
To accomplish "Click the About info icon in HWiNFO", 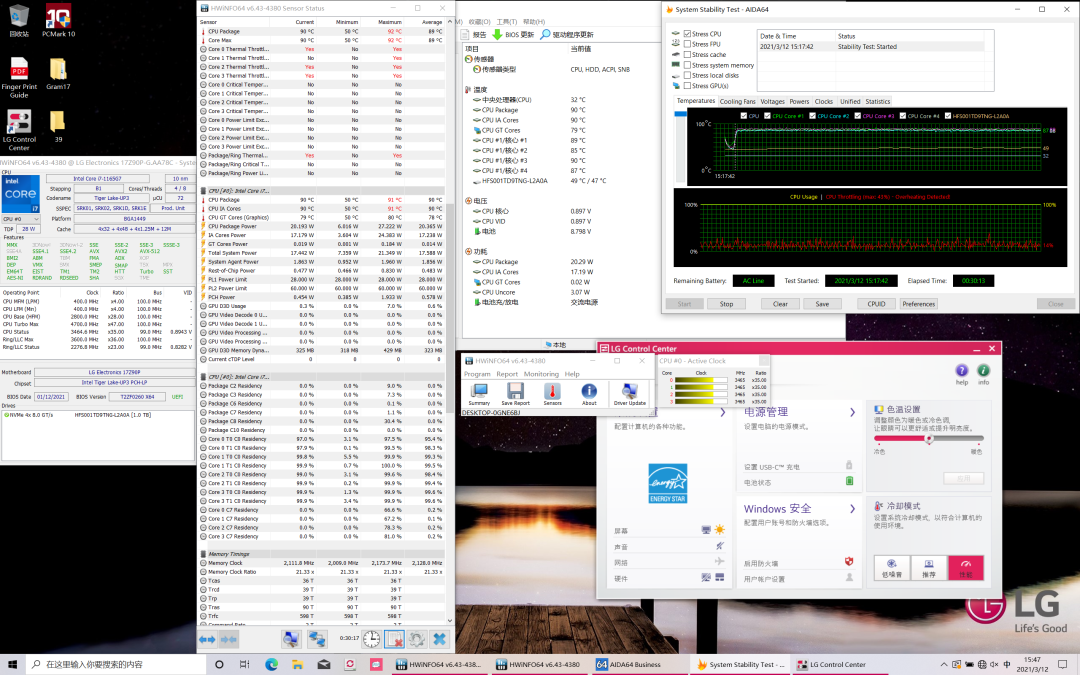I will pos(589,392).
